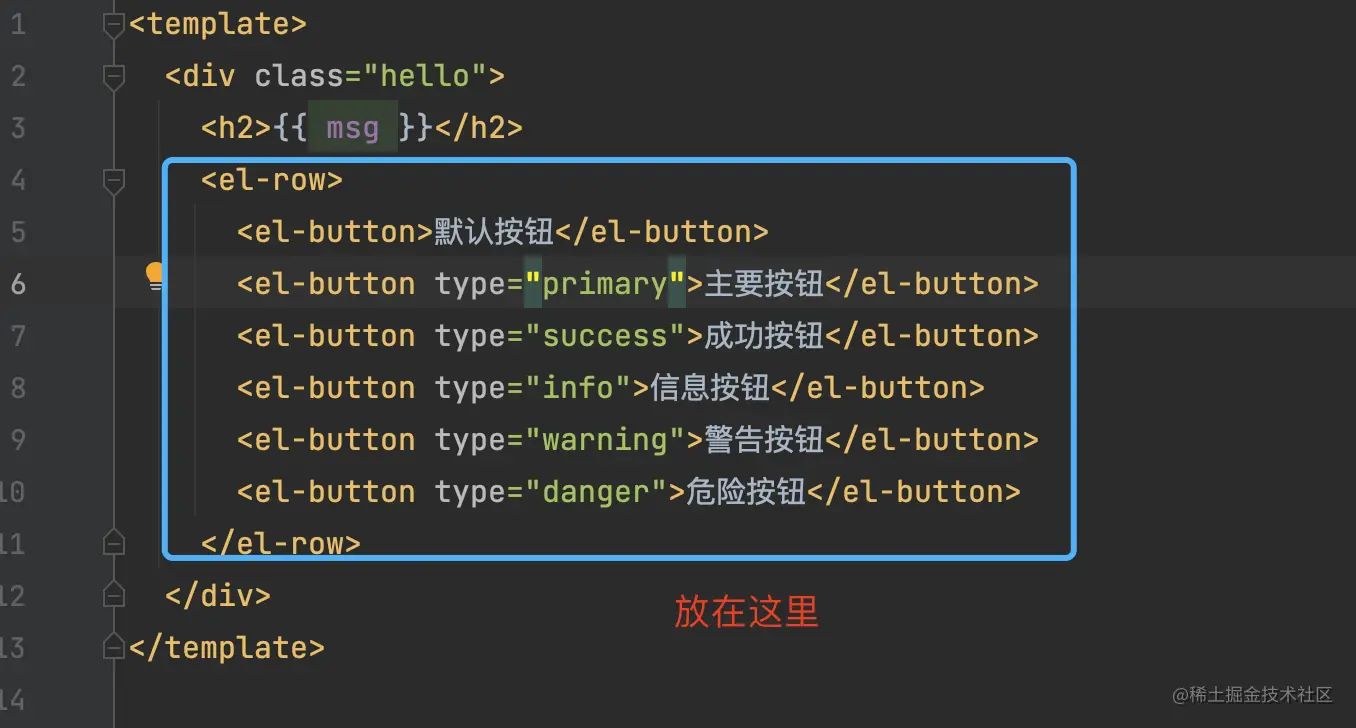Click fold end marker beside closing div
The image size is (1356, 728).
(114, 594)
